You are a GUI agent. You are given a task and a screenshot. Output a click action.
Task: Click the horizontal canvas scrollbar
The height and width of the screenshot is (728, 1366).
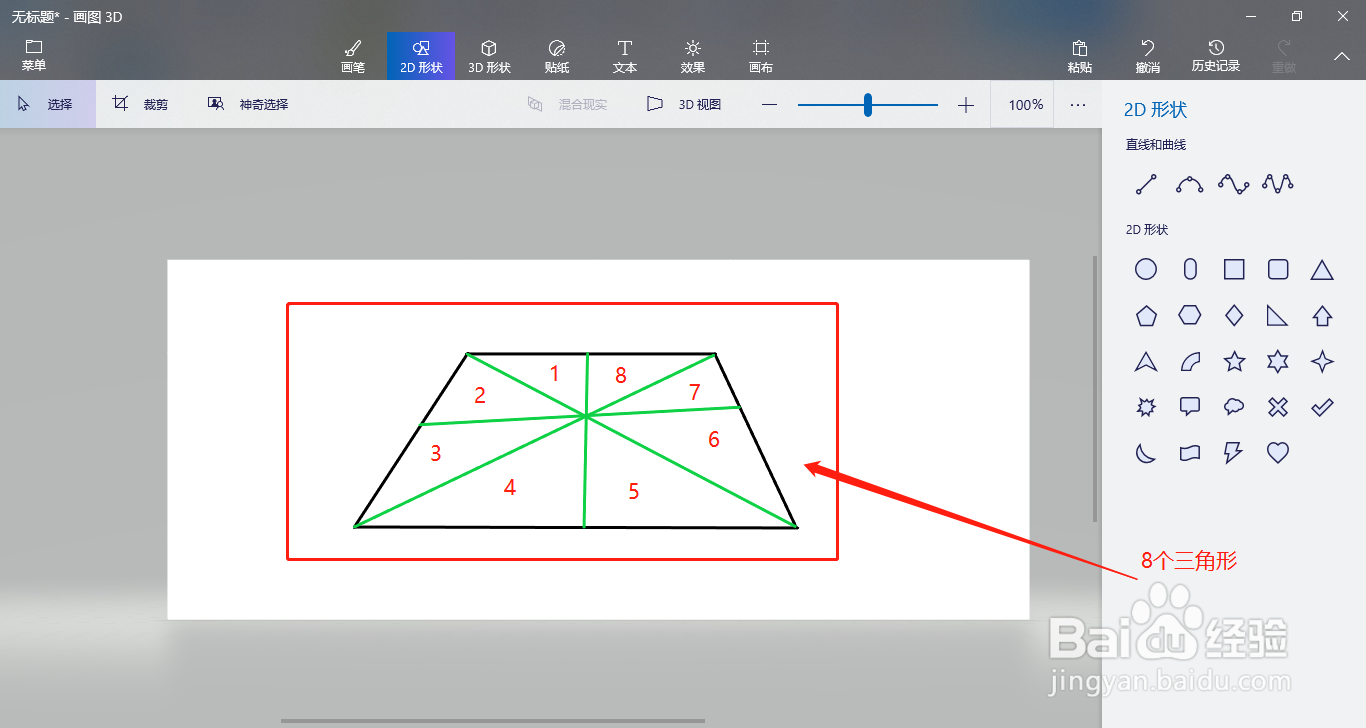click(493, 720)
